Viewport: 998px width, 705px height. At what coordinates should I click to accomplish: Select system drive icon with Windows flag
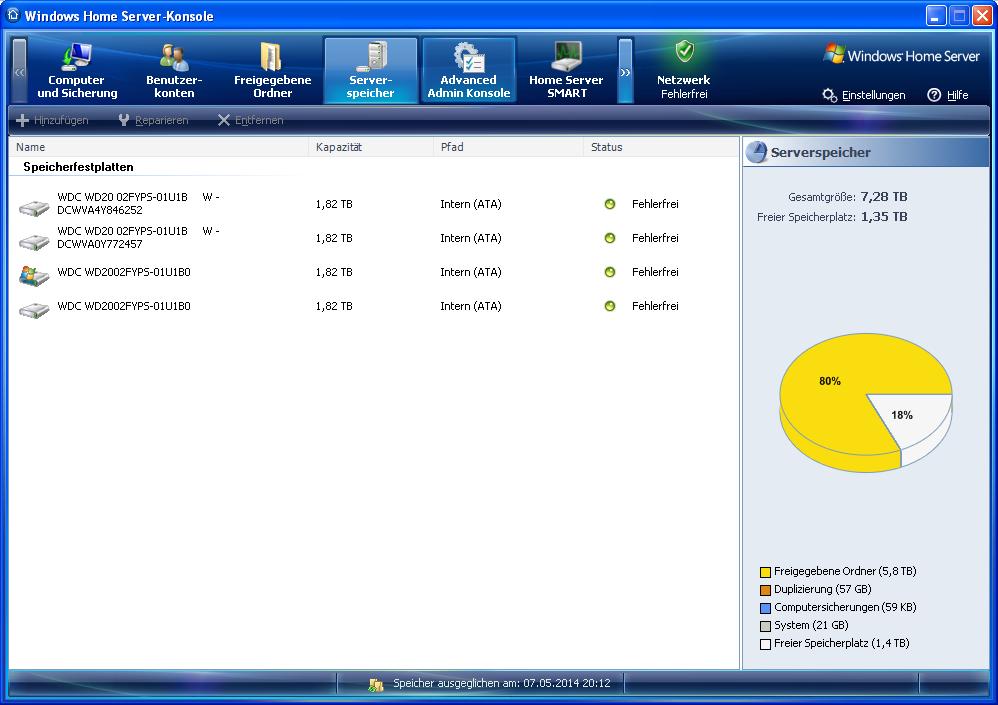34,276
